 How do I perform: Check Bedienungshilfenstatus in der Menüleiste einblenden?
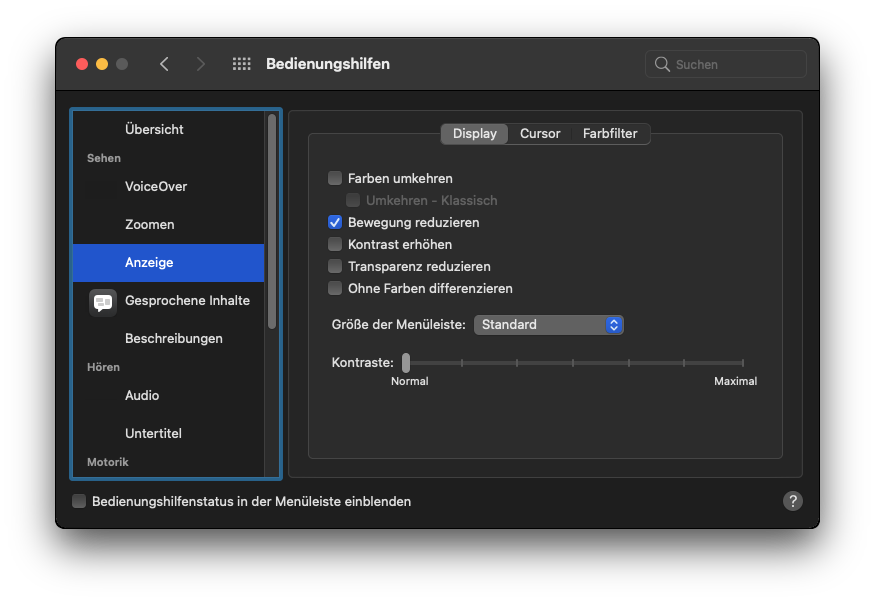pyautogui.click(x=79, y=501)
